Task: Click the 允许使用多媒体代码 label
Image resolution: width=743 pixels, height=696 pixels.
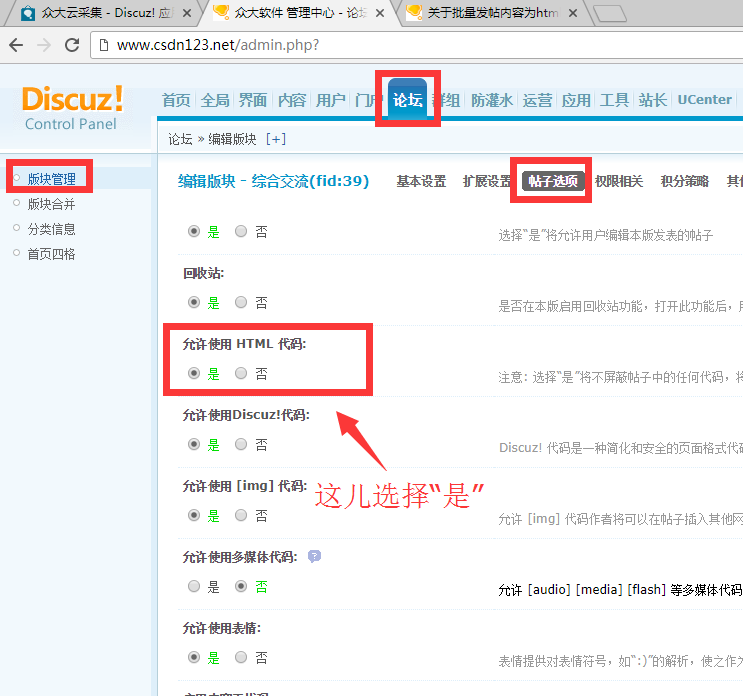Action: [x=240, y=557]
